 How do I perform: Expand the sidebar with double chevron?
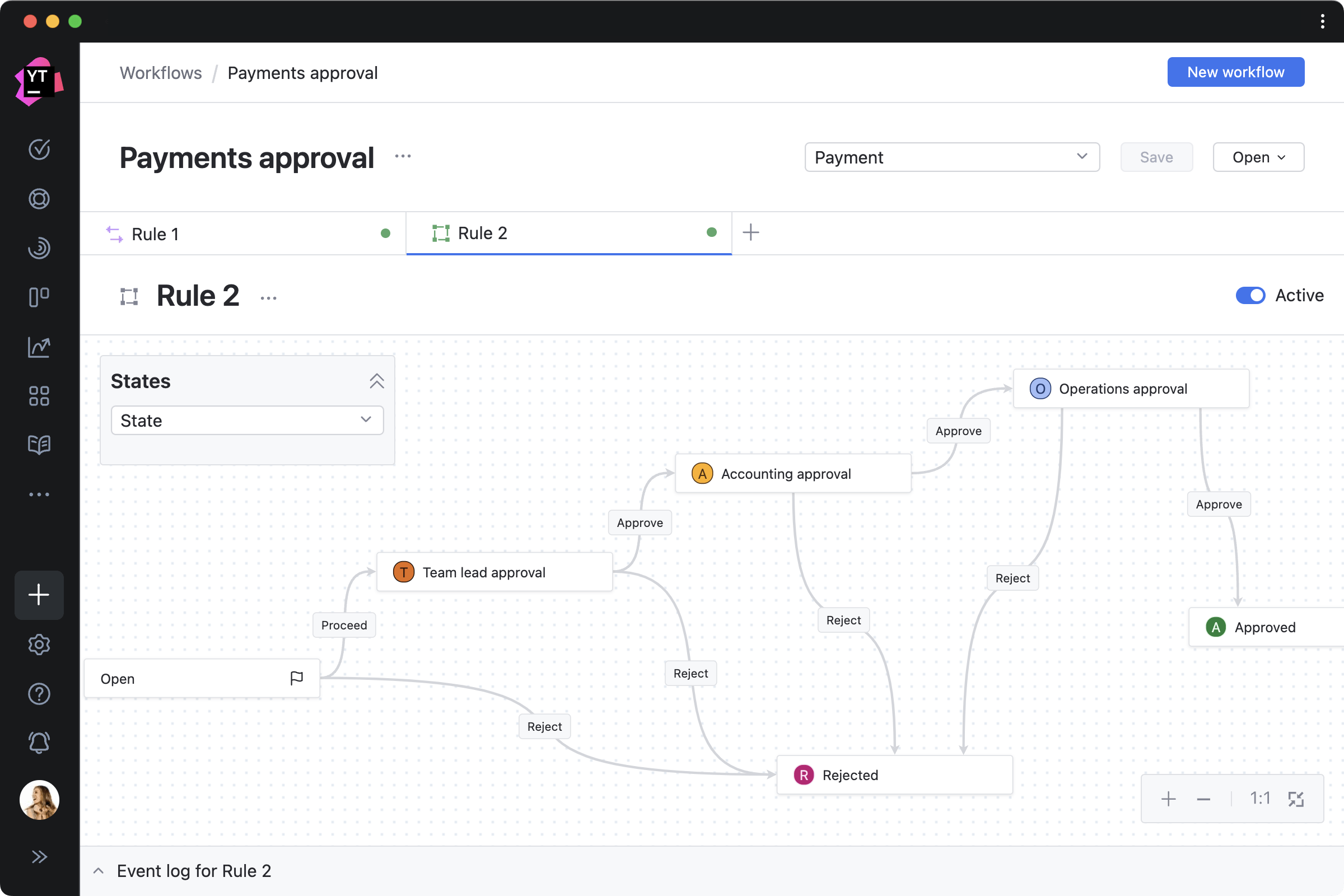click(x=39, y=857)
